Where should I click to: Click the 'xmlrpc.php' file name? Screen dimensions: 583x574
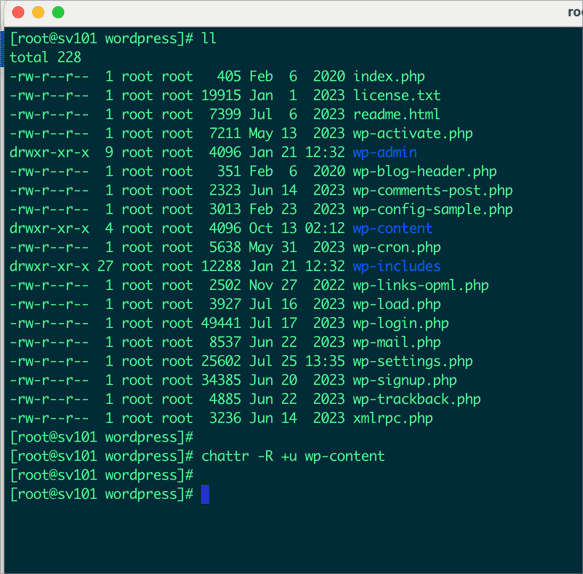click(393, 418)
